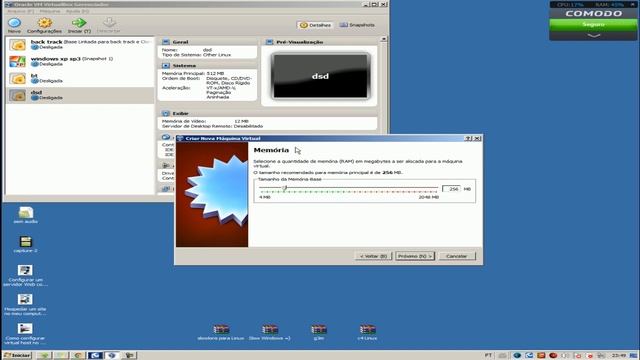
Task: Click the Voltar button in wizard
Action: (x=373, y=256)
